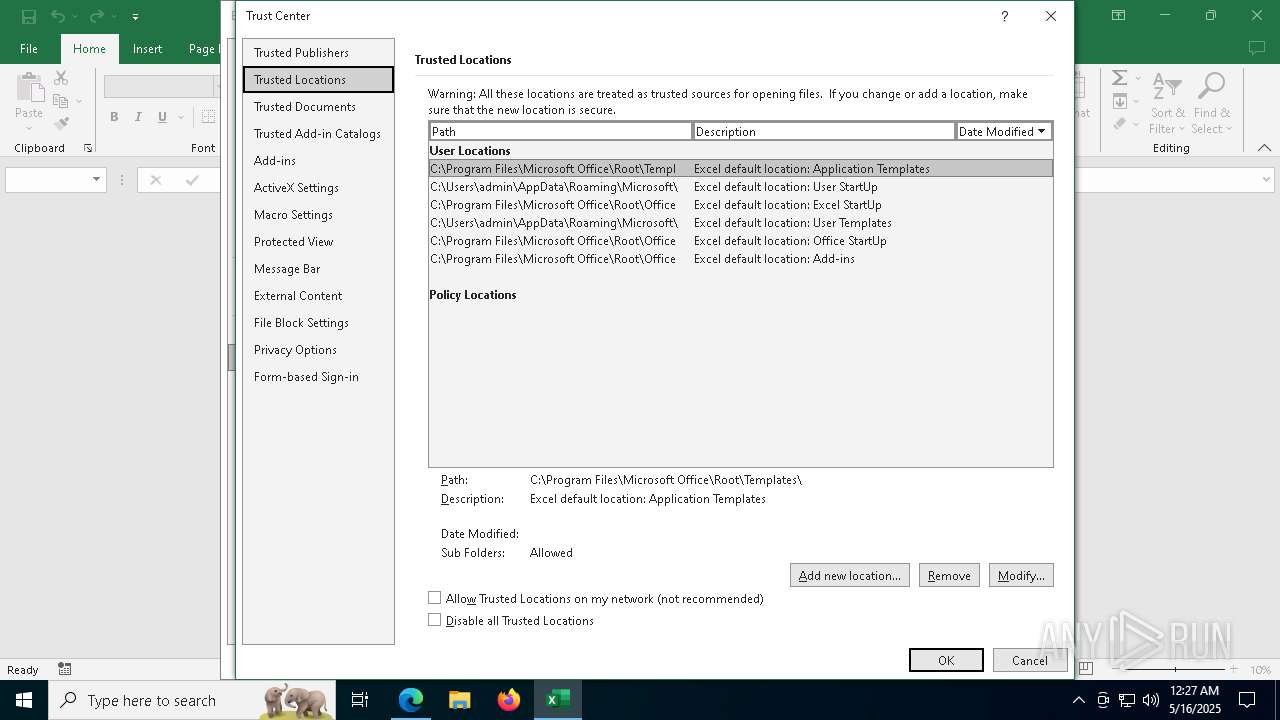This screenshot has height=720, width=1280.
Task: Click the Paste clipboard icon
Action: click(29, 88)
